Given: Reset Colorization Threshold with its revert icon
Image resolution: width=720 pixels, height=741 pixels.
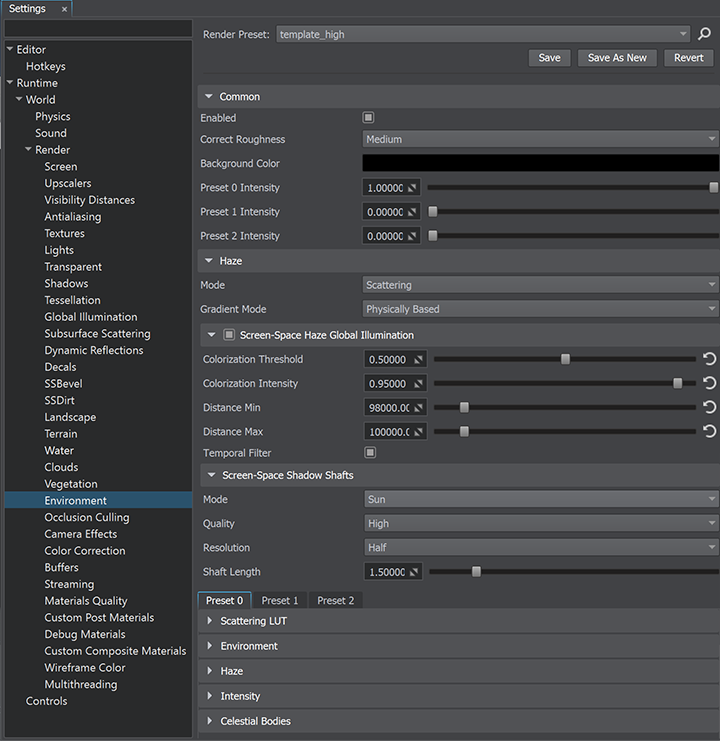Looking at the screenshot, I should 710,359.
